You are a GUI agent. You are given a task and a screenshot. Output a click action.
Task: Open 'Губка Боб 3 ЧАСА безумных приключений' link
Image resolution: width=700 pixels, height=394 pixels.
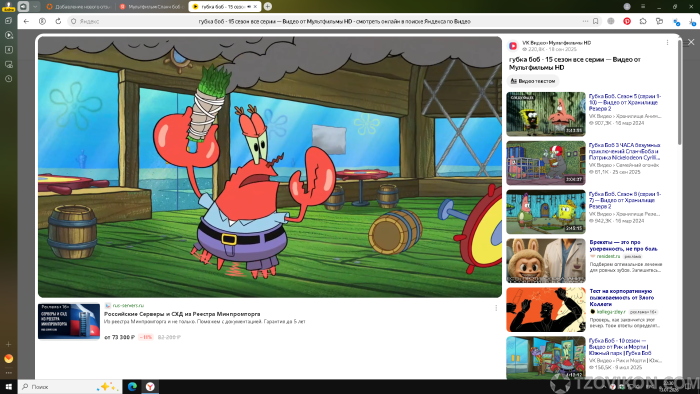point(625,151)
